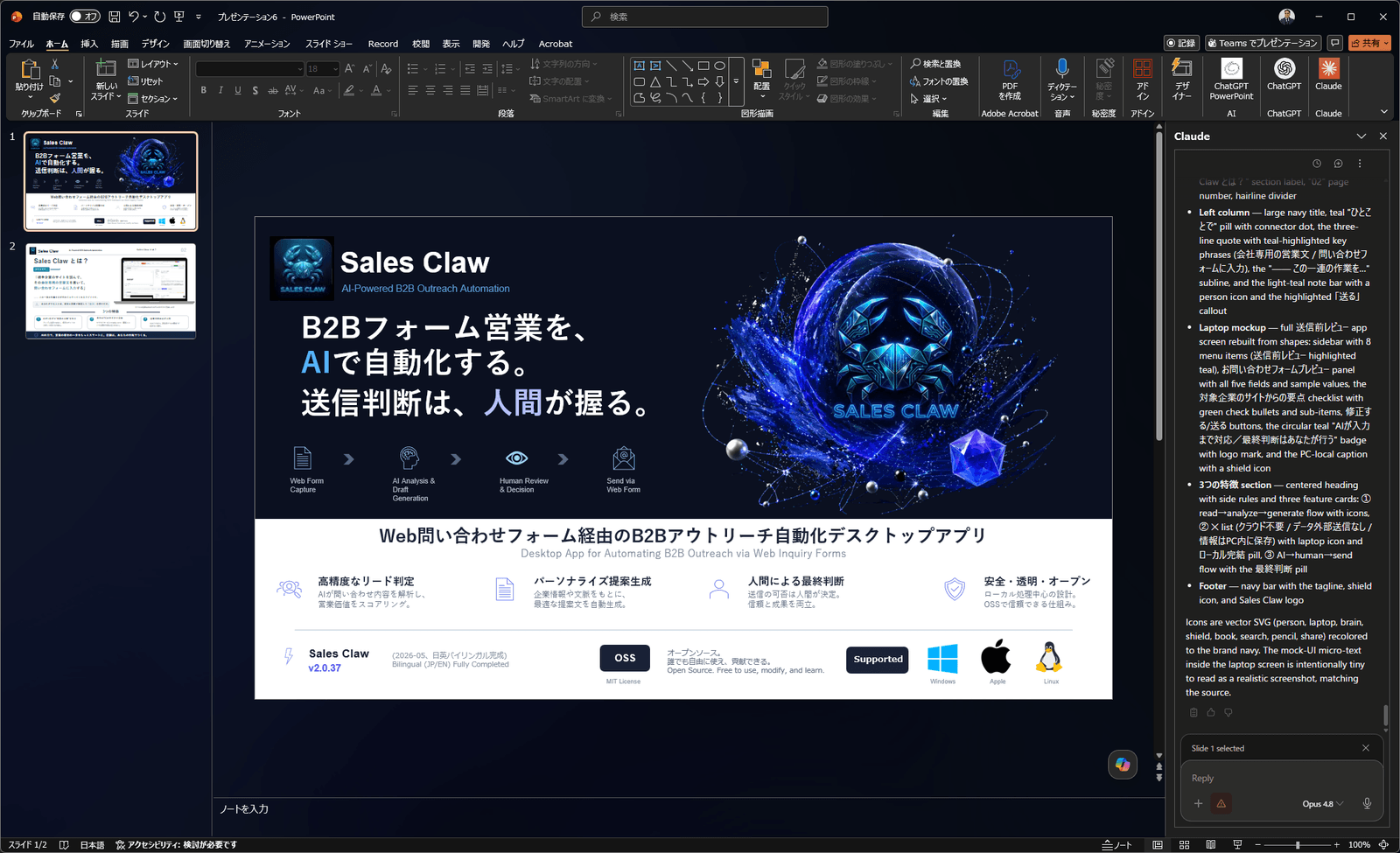Viewport: 1400px width, 853px height.
Task: Click the アドイン add-ins icon
Action: (1143, 69)
